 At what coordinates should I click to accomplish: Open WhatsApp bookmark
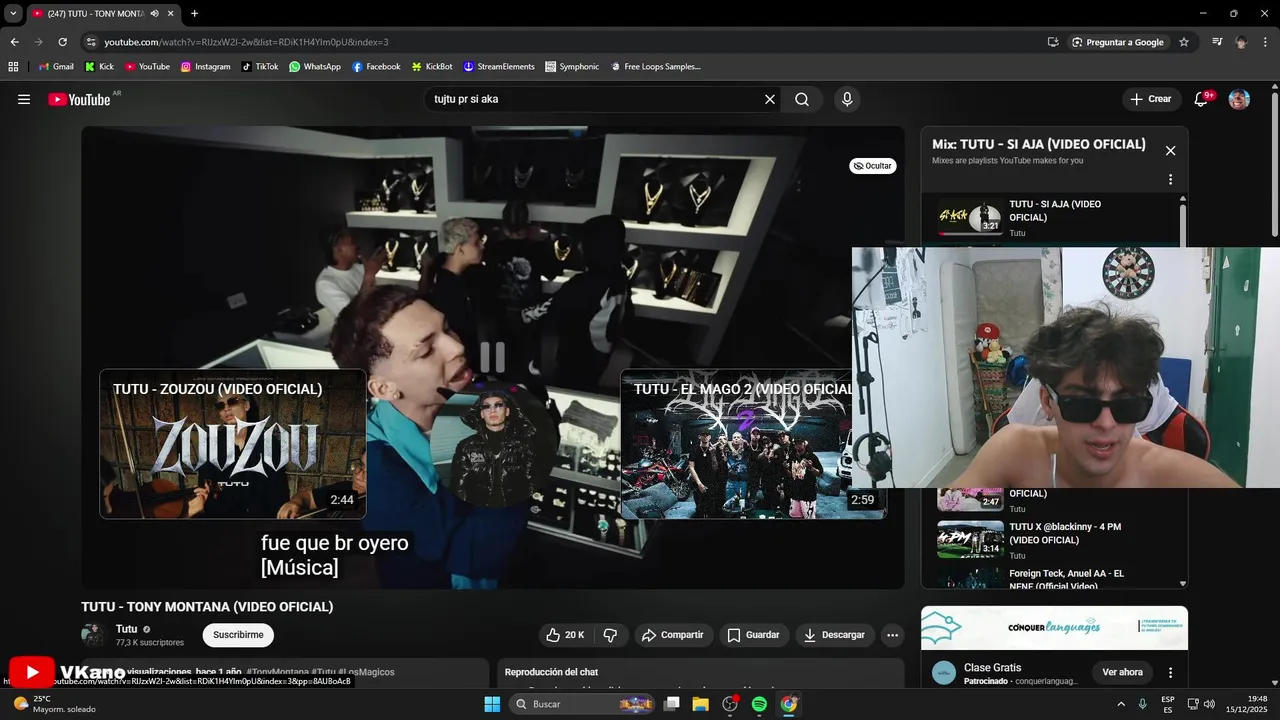pos(315,67)
